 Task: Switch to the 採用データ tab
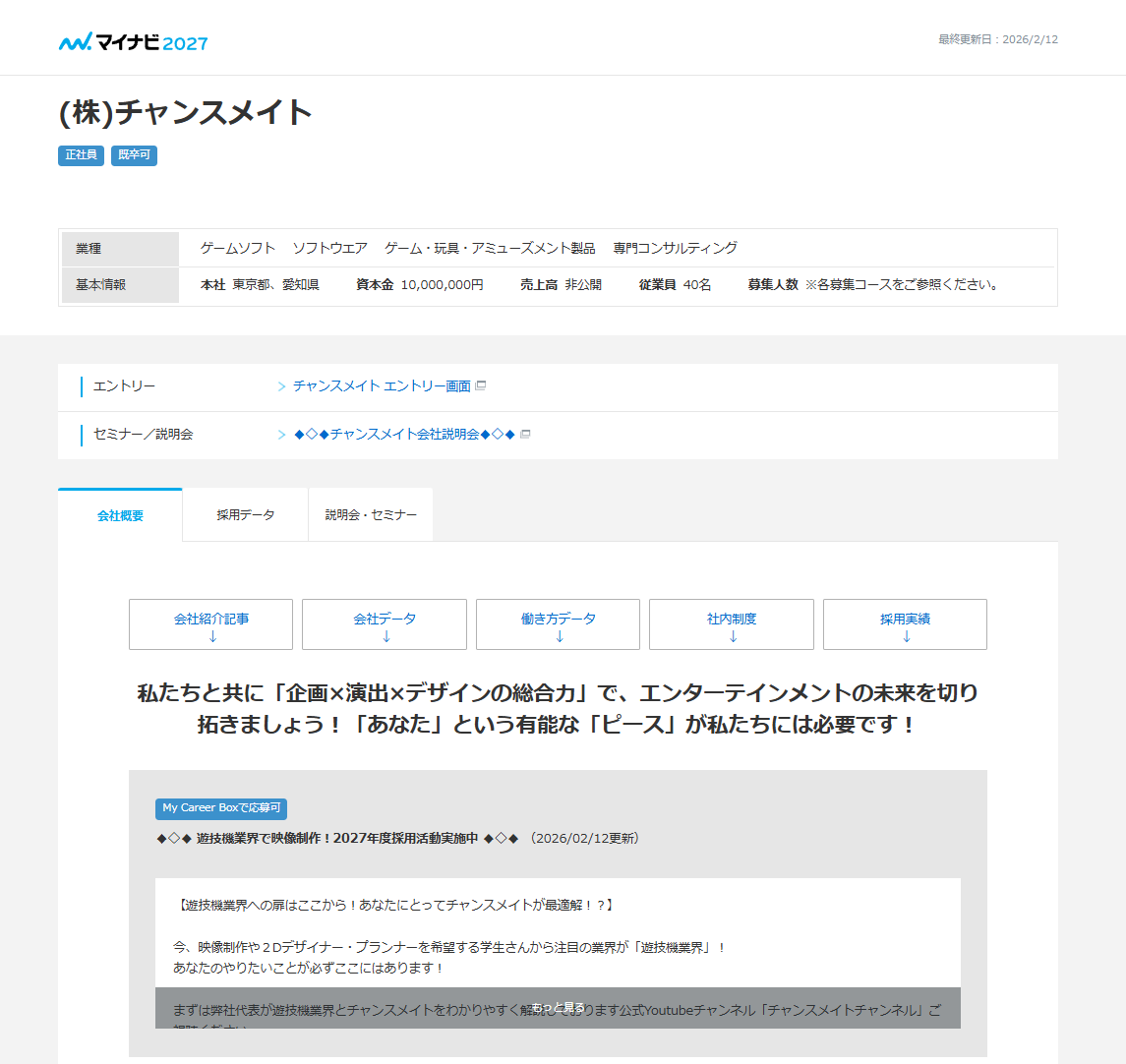coord(246,514)
